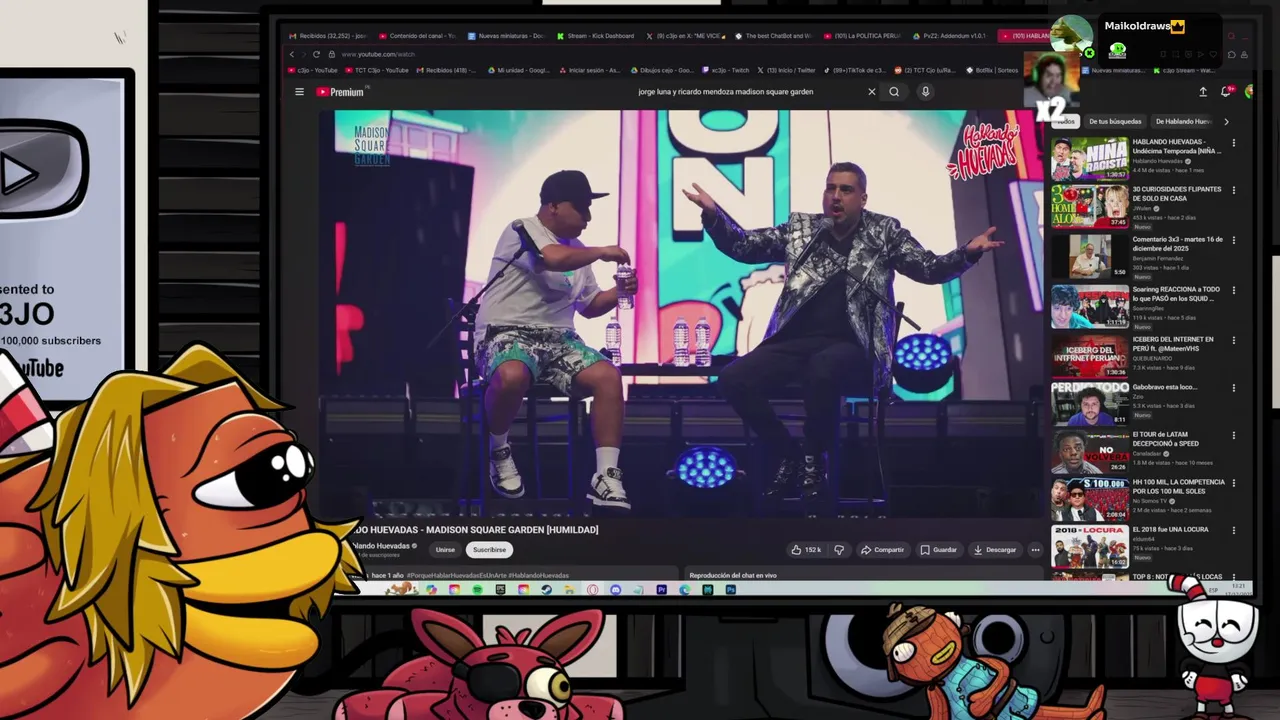The width and height of the screenshot is (1280, 720).
Task: Open options menu for HABLANDO HUEVADAS Undécima Temporada
Action: [x=1233, y=143]
